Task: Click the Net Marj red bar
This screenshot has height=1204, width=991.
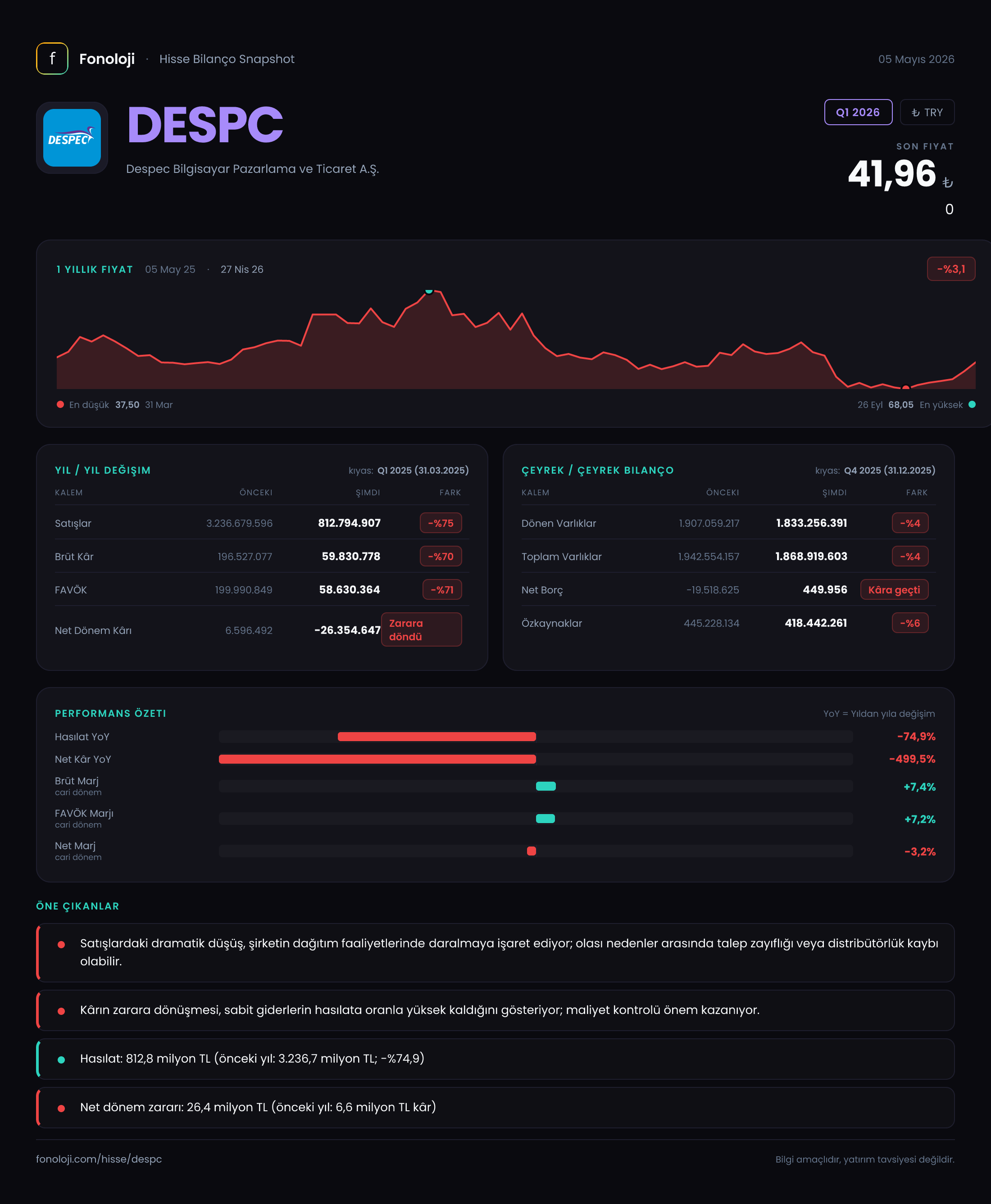Action: point(532,851)
